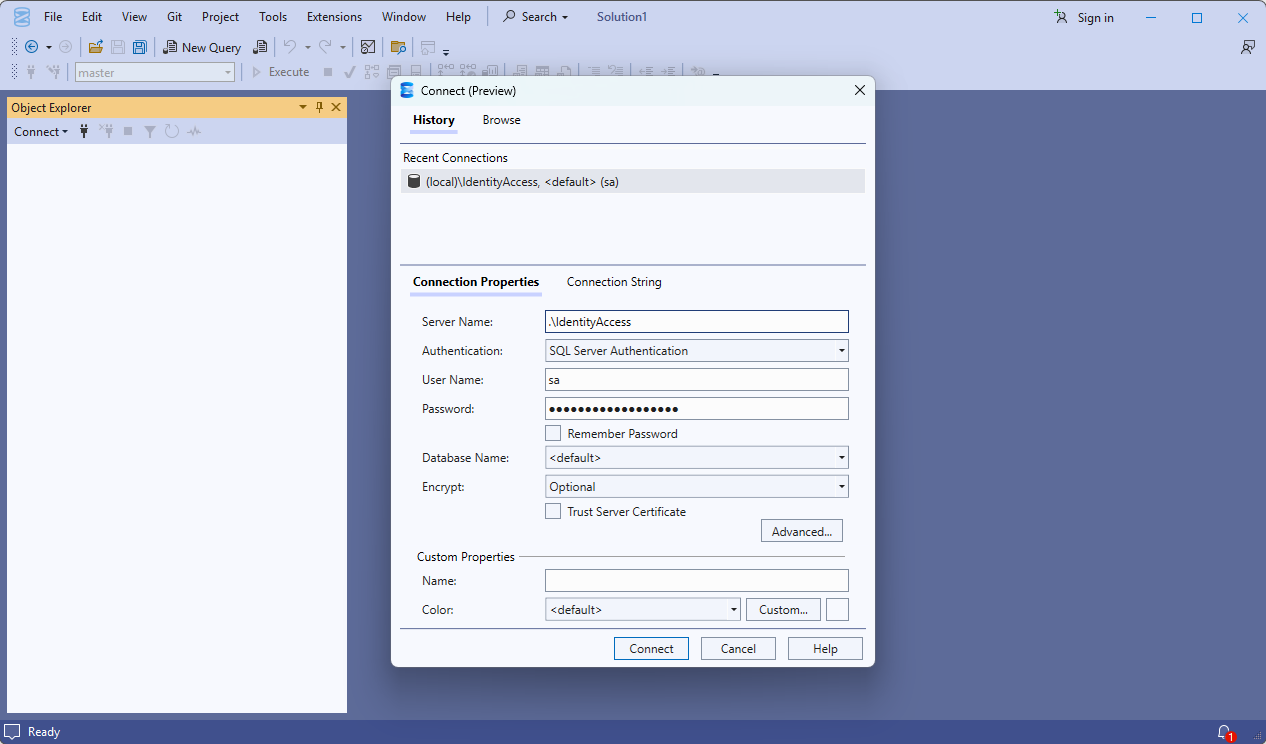
Task: Check the Trust Server Certificate box
Action: point(553,511)
